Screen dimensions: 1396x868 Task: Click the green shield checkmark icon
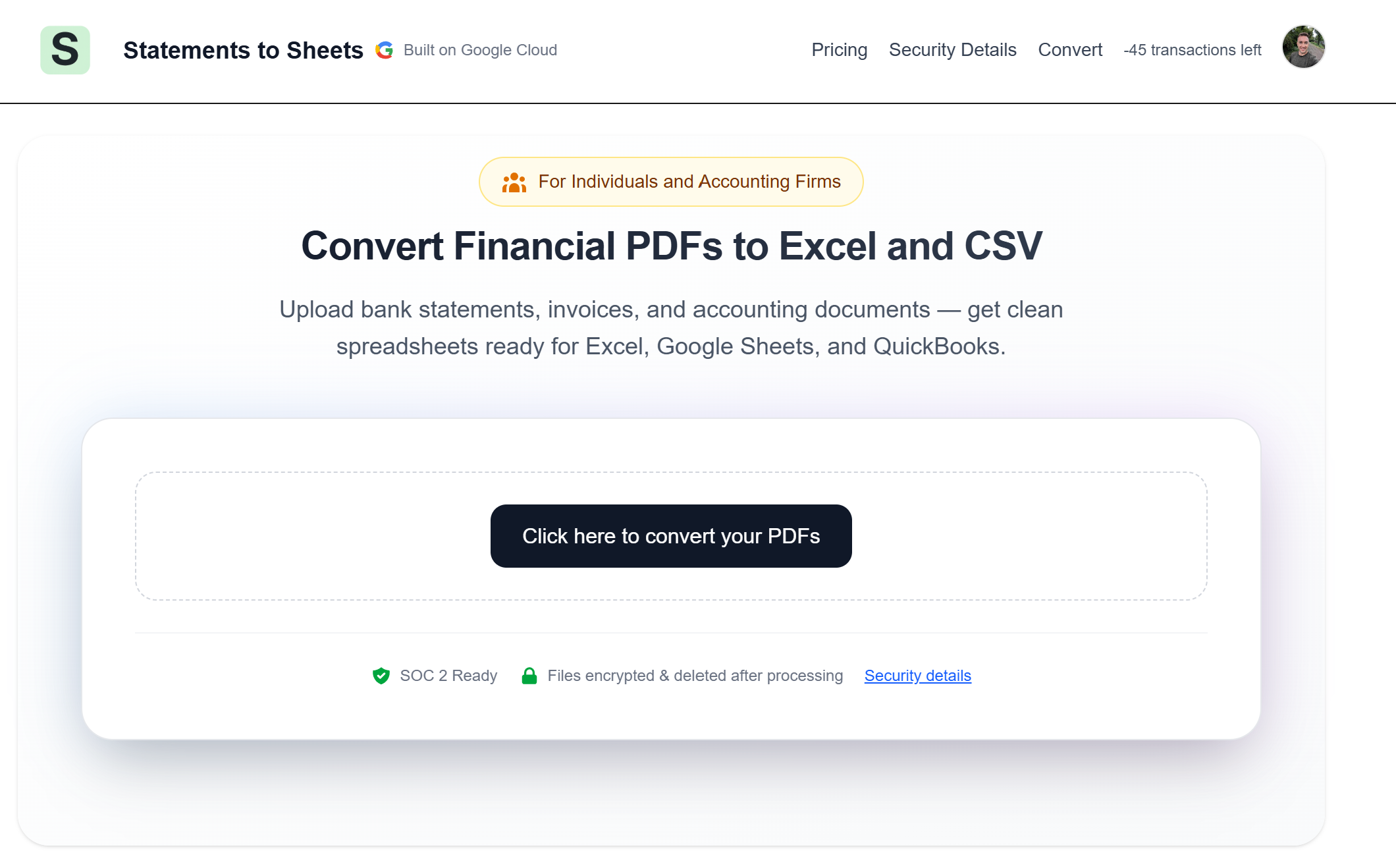tap(381, 676)
